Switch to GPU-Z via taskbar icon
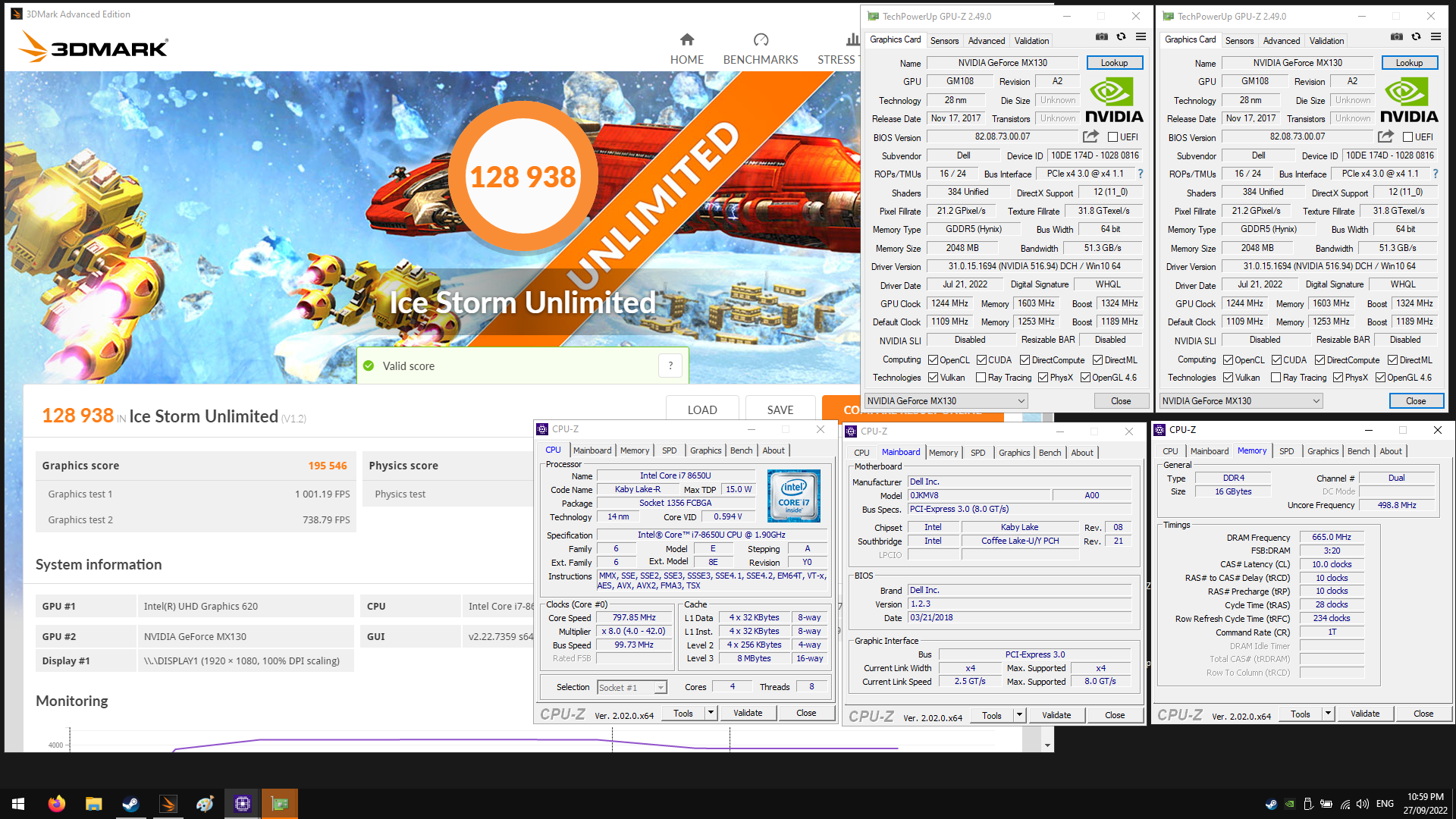This screenshot has width=1456, height=819. coord(280,804)
